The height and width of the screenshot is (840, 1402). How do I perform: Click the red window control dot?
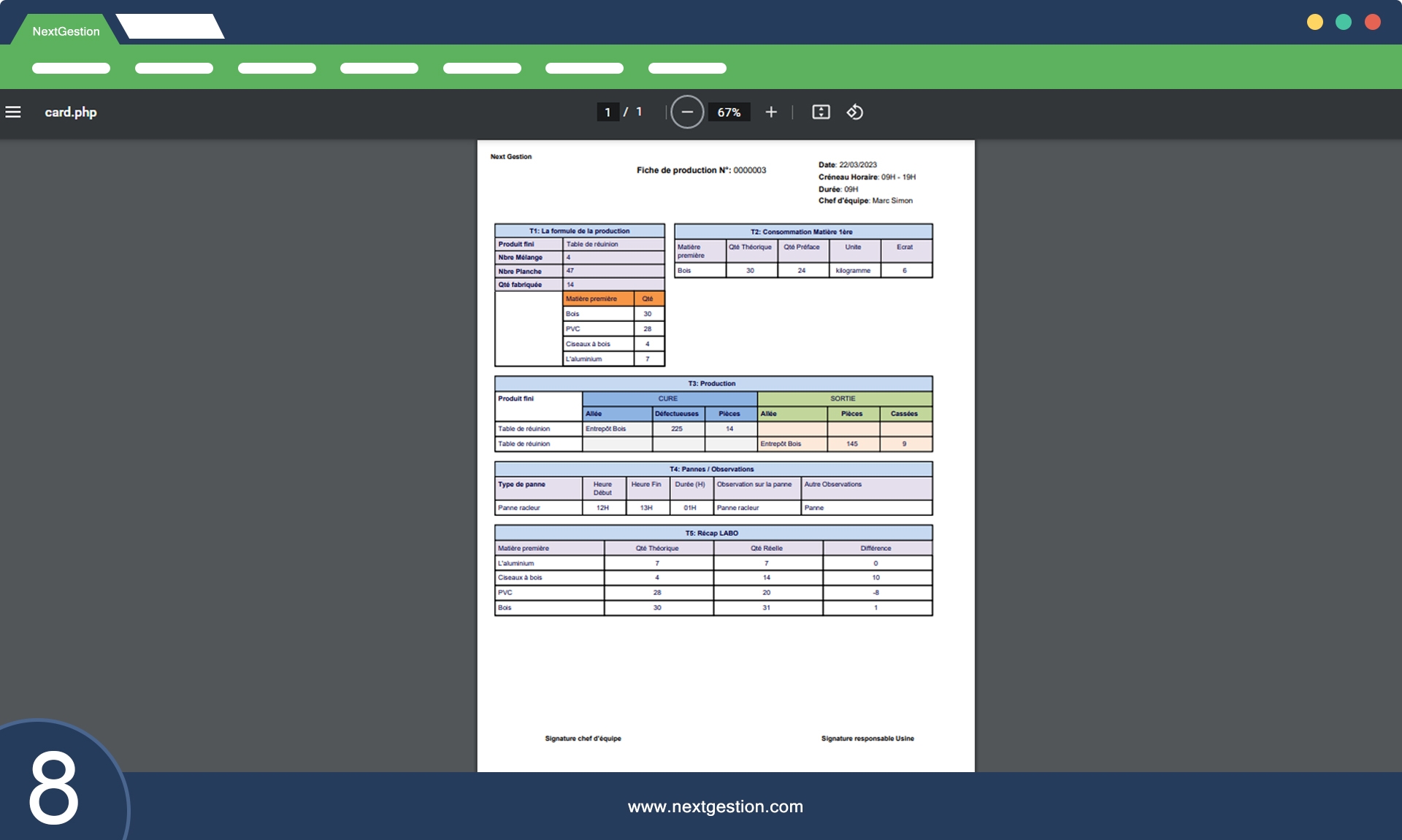tap(1373, 22)
